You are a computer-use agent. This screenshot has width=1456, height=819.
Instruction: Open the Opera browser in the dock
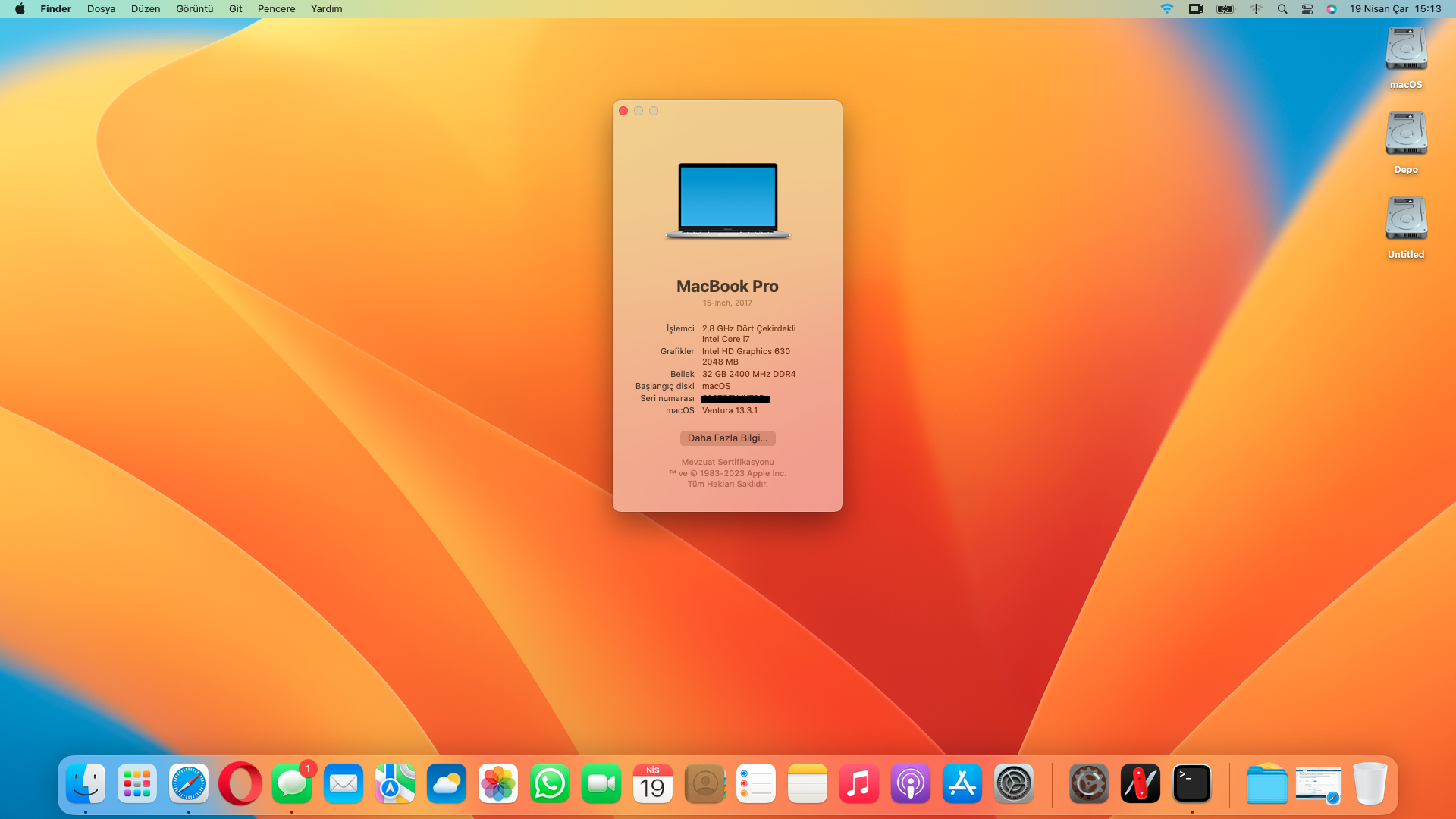[240, 783]
